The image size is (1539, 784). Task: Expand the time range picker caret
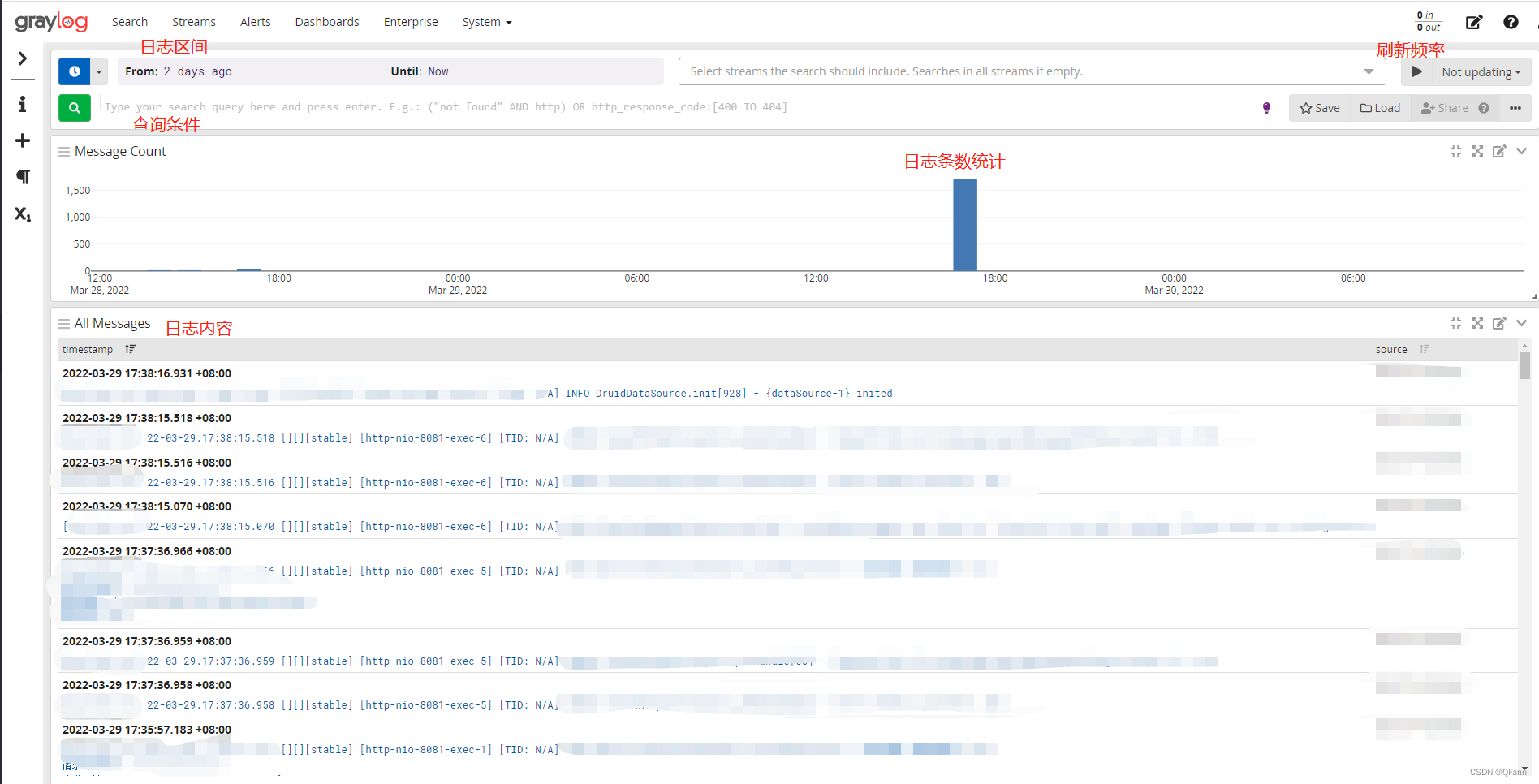click(98, 71)
